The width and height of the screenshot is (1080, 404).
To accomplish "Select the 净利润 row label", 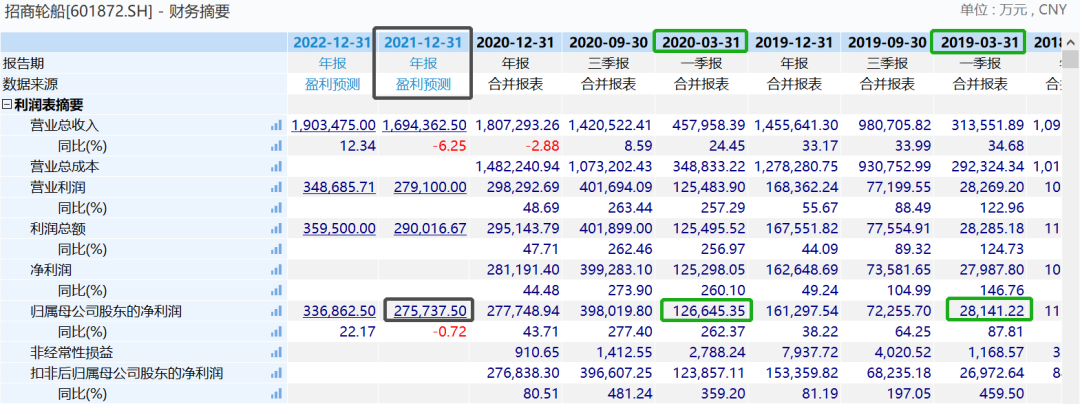I will coord(51,270).
